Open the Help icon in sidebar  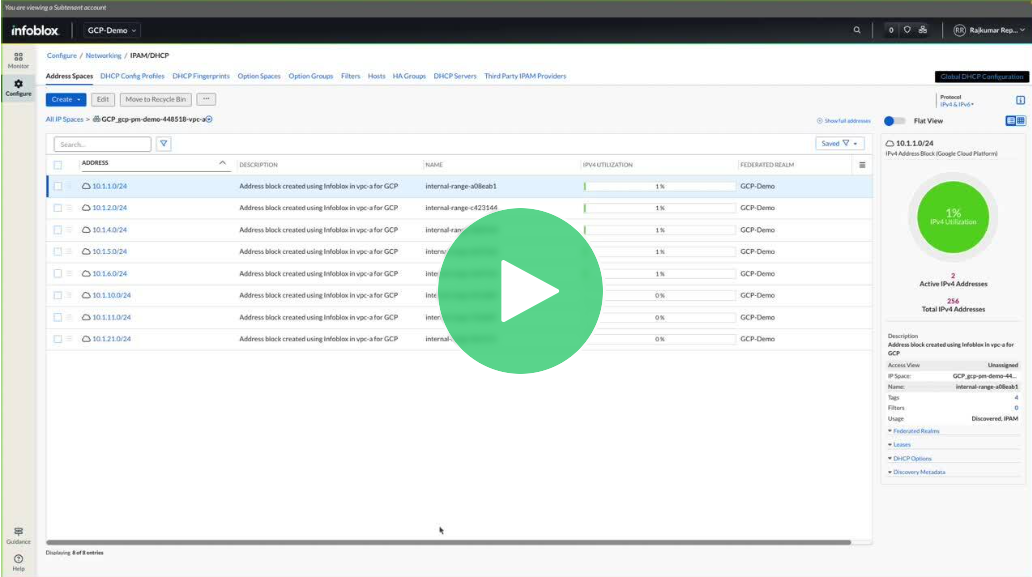click(x=18, y=560)
